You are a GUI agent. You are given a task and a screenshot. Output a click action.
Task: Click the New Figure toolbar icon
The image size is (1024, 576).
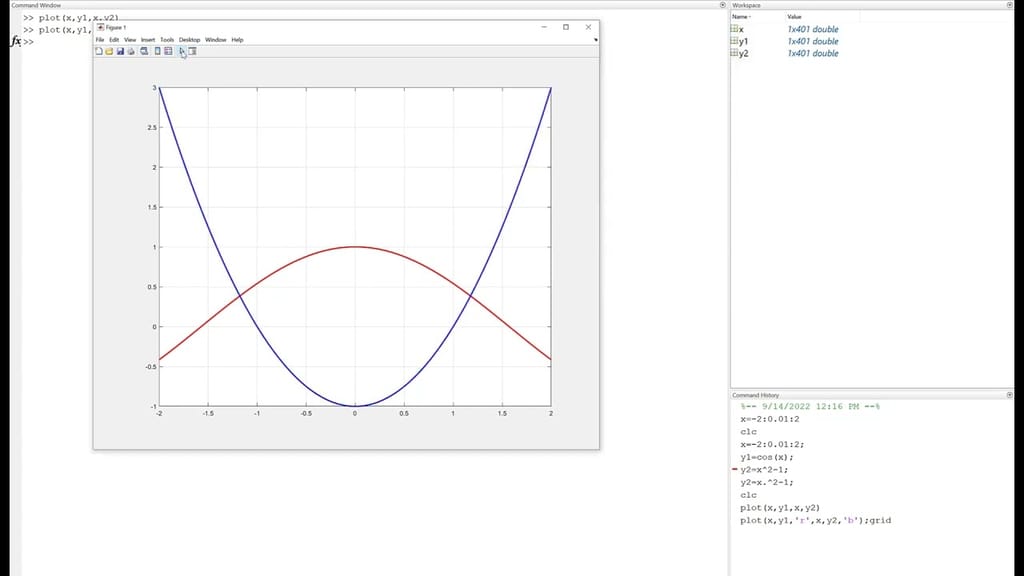click(x=98, y=51)
